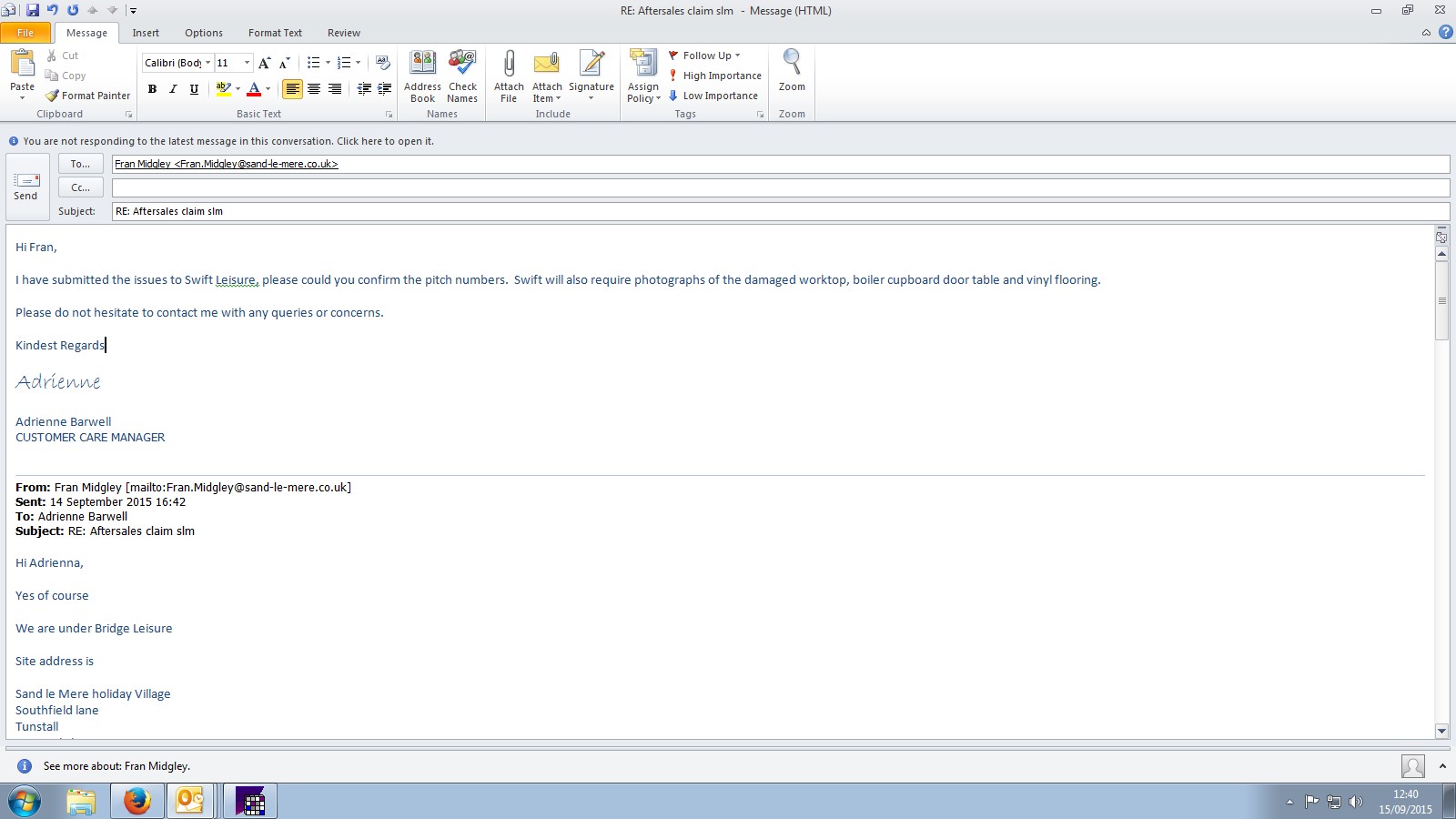Click the Outlook taskbar icon
This screenshot has height=819, width=1456.
point(190,801)
